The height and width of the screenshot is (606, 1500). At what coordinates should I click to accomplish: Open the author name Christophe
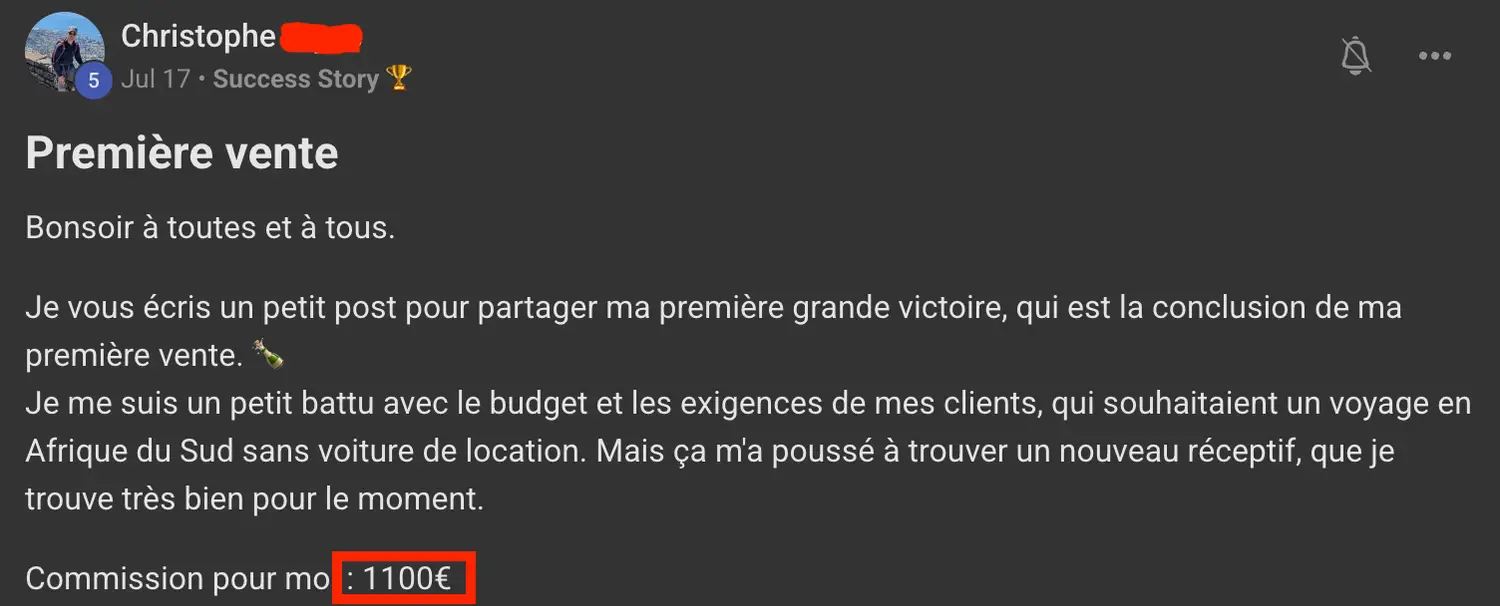[x=198, y=36]
